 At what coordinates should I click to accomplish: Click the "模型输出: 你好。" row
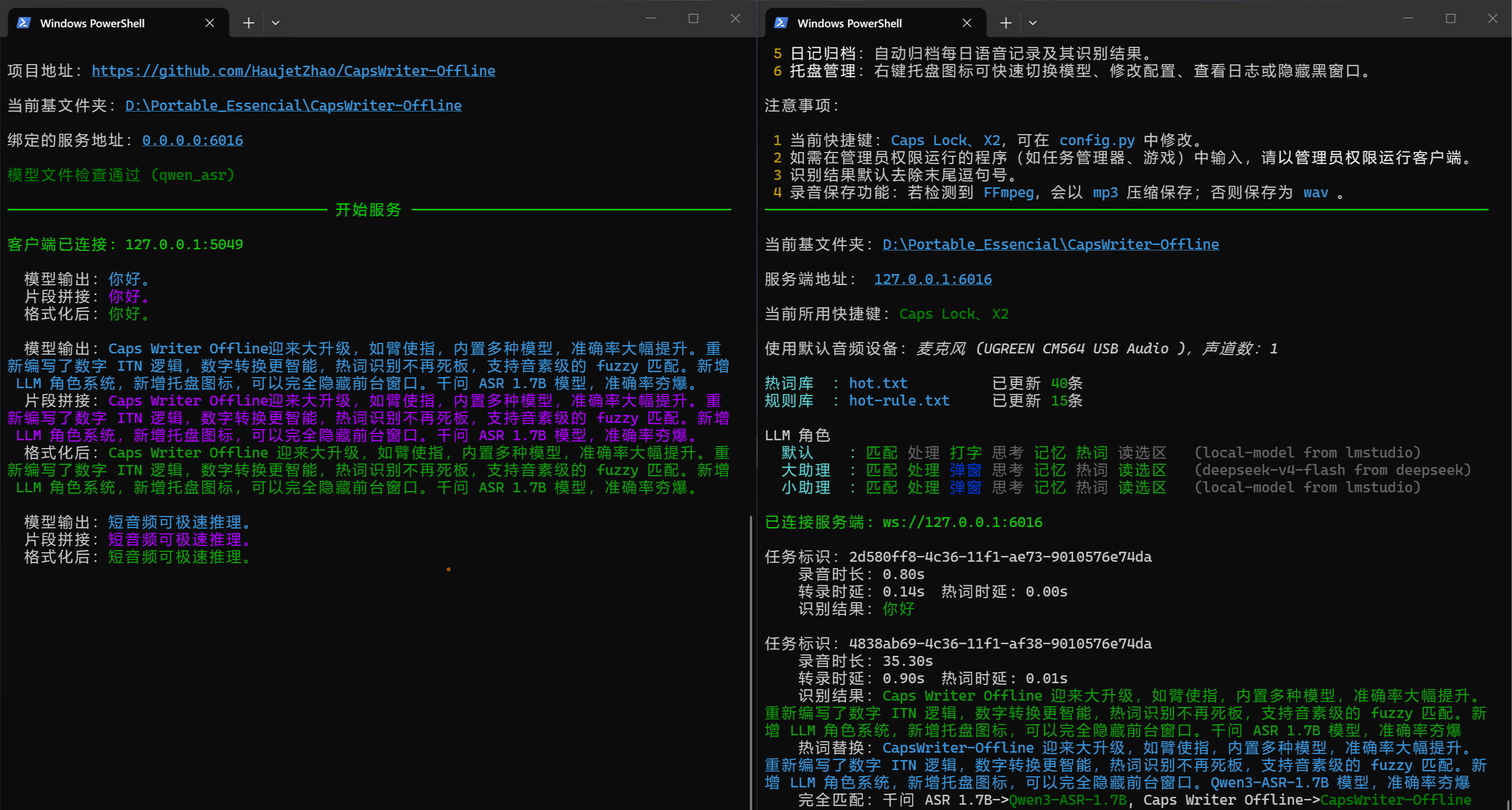[x=87, y=279]
